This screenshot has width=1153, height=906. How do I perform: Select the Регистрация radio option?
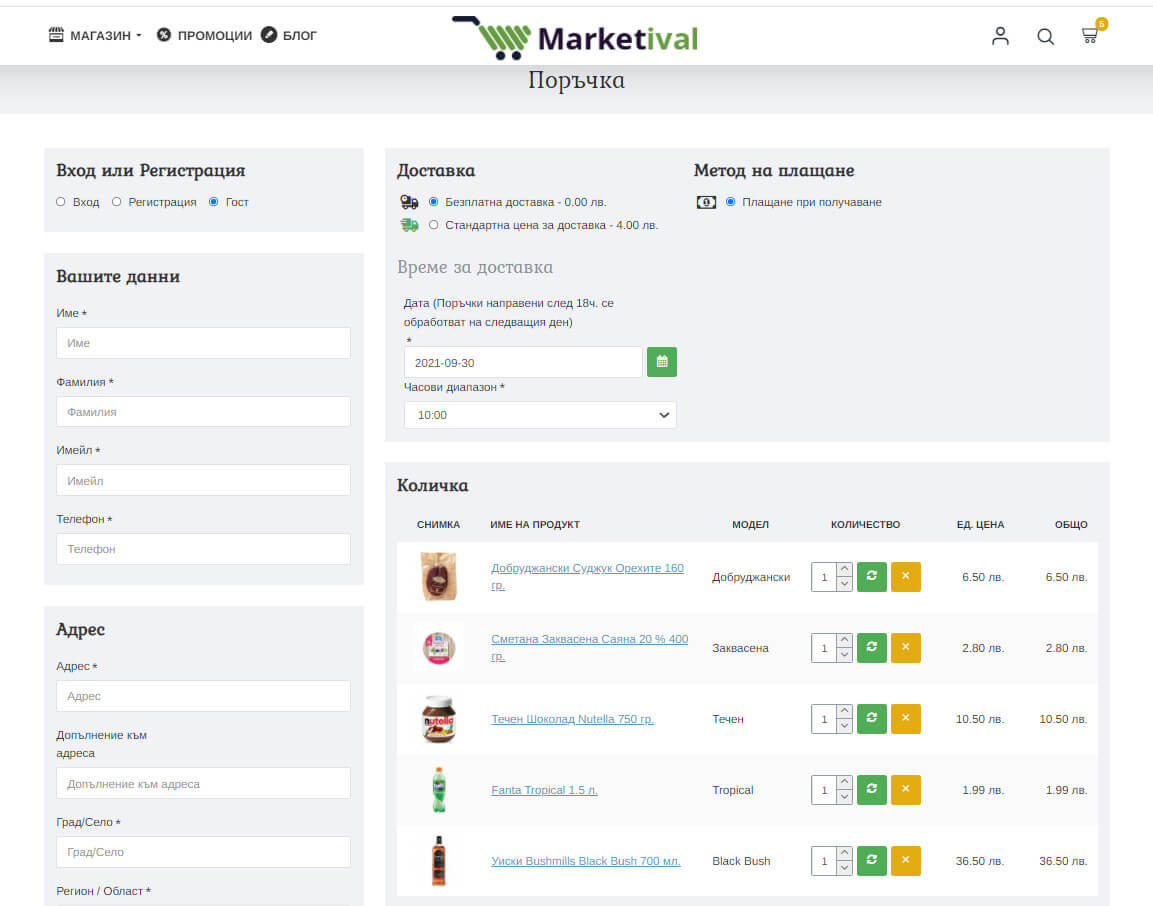coord(116,201)
